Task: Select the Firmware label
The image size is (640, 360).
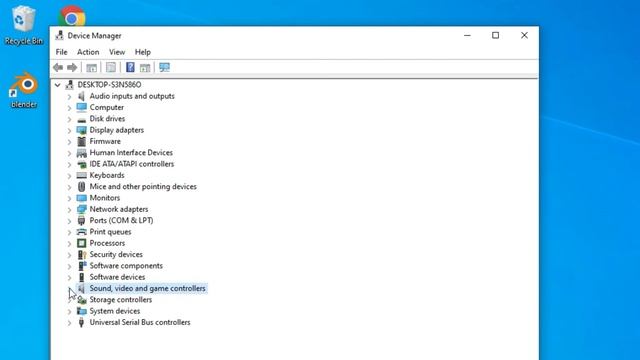Action: pos(105,141)
